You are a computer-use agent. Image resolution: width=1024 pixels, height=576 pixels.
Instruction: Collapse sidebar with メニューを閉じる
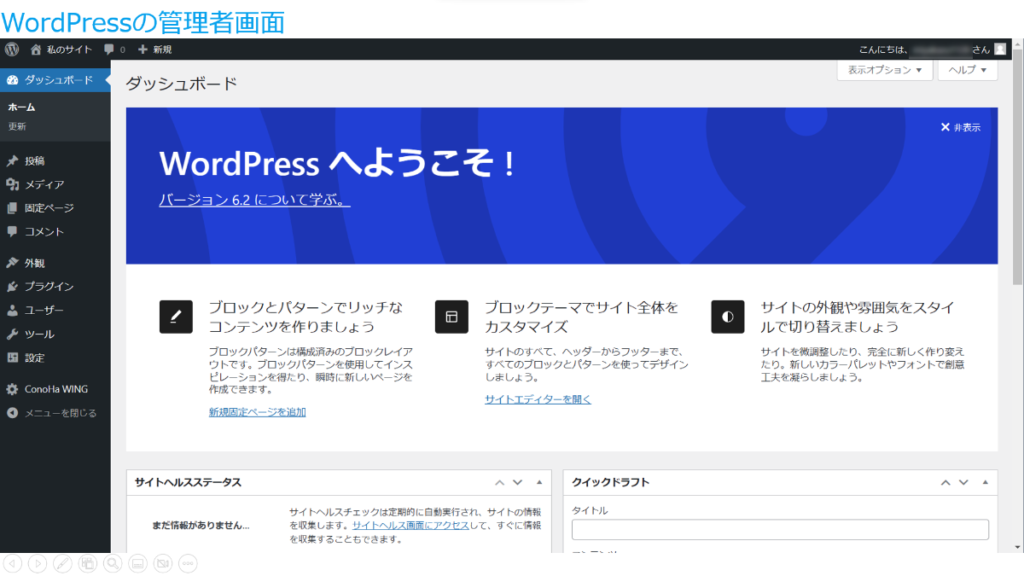point(52,413)
